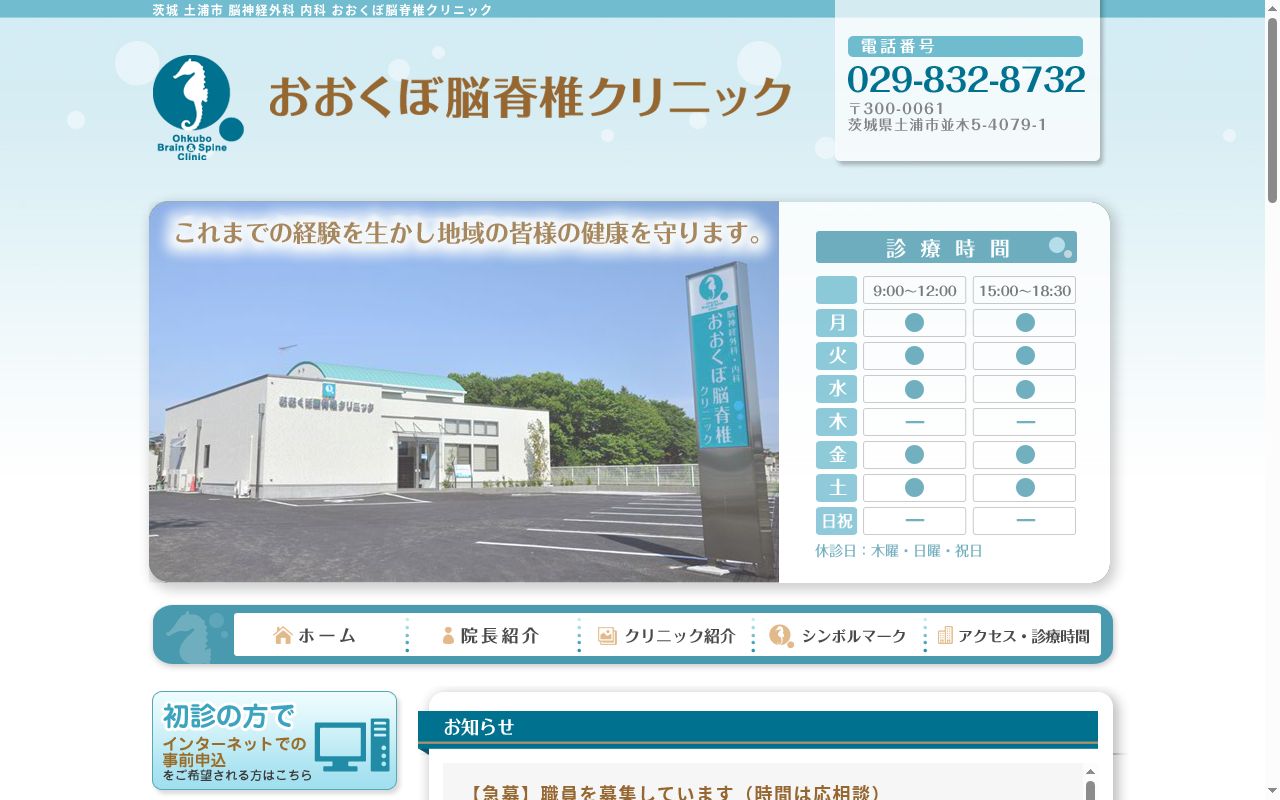This screenshot has width=1280, height=800.
Task: Click the page vertical scrollbar thumb
Action: pyautogui.click(x=1272, y=110)
